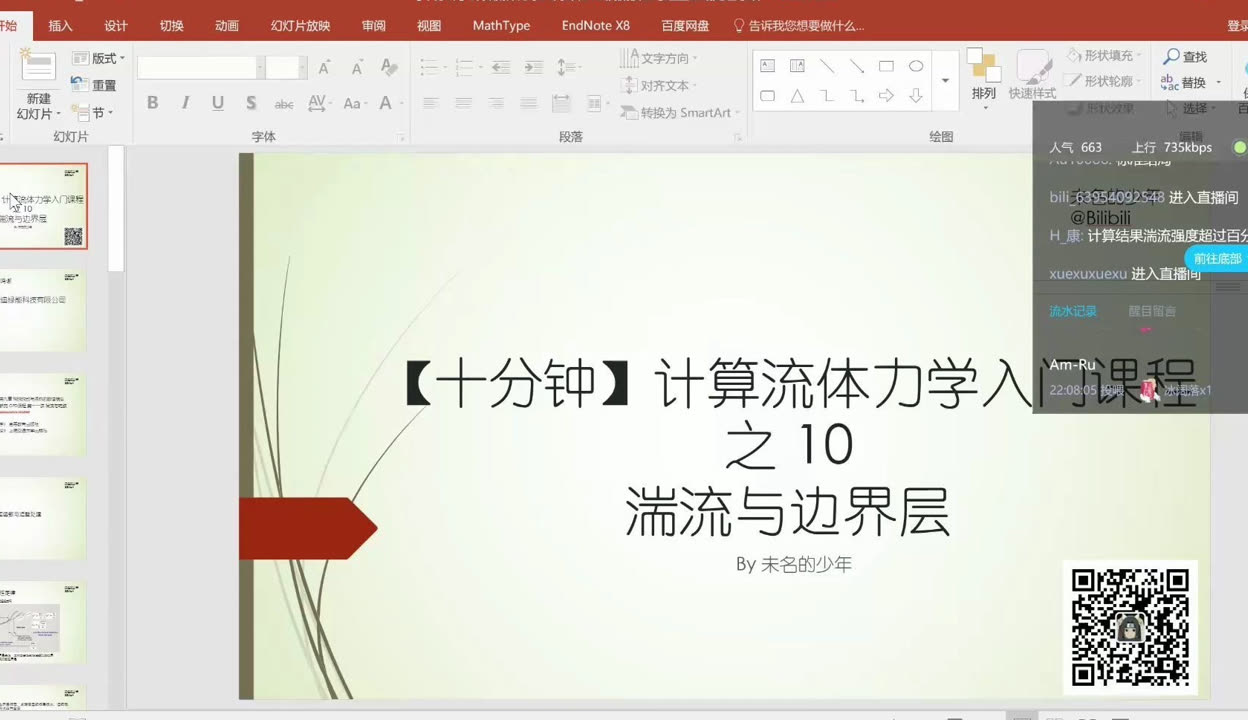Click the Quick Styles (快速样式) button
The height and width of the screenshot is (720, 1248).
click(x=1033, y=74)
